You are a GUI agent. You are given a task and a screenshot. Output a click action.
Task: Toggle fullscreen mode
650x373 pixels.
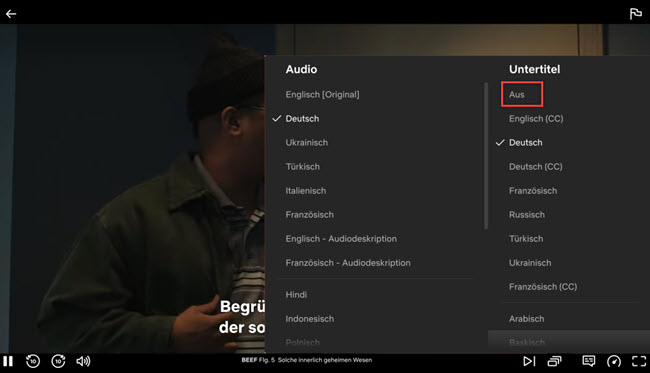[639, 361]
